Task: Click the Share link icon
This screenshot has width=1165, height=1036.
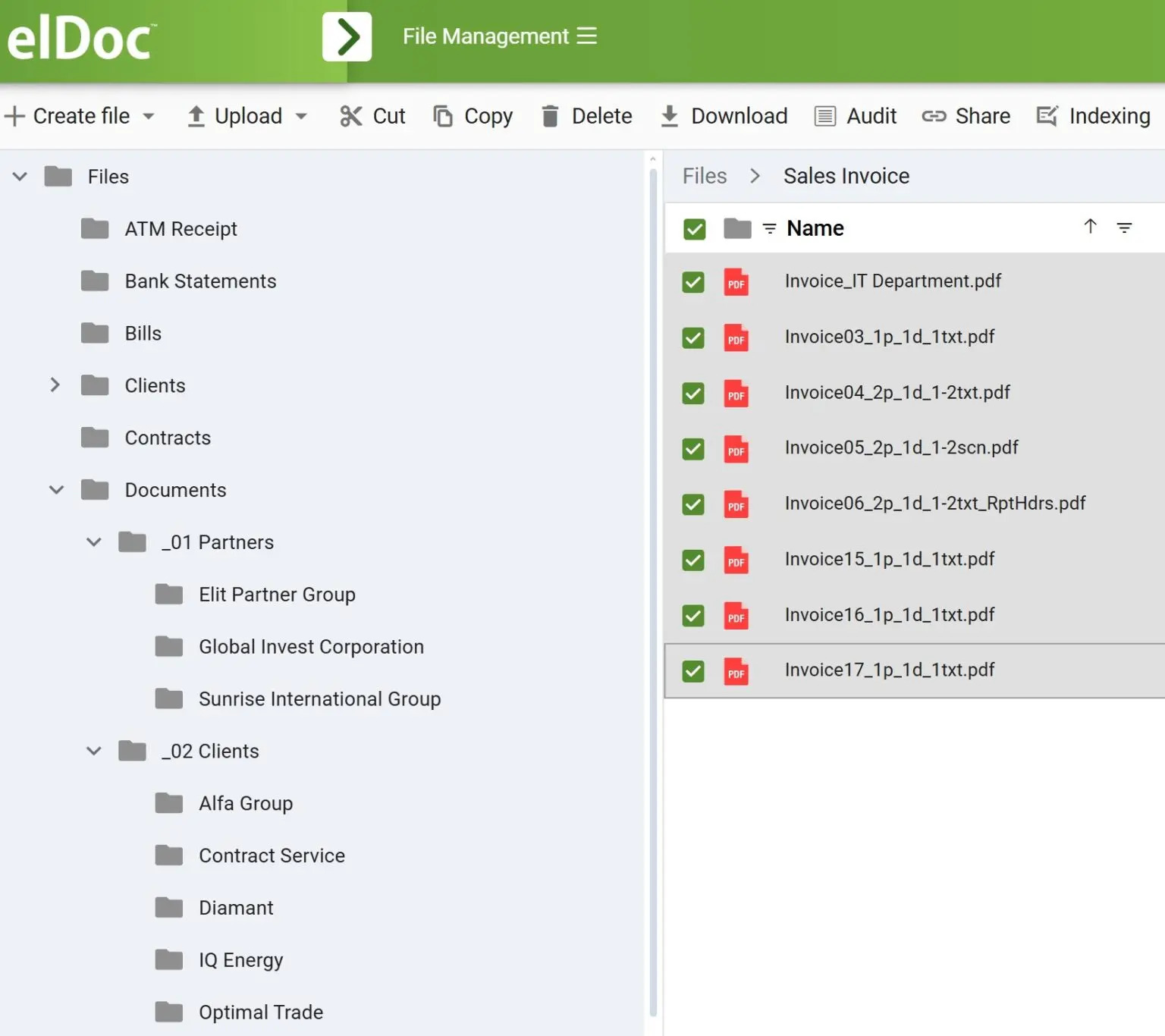Action: click(933, 116)
